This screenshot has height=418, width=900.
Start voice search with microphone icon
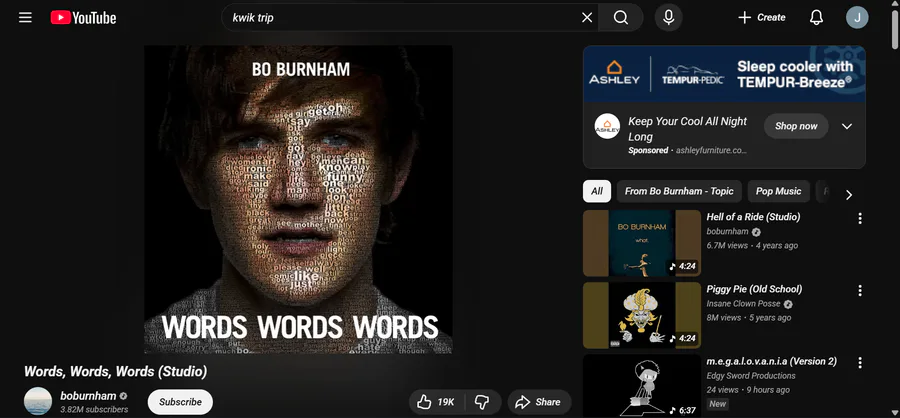(668, 18)
